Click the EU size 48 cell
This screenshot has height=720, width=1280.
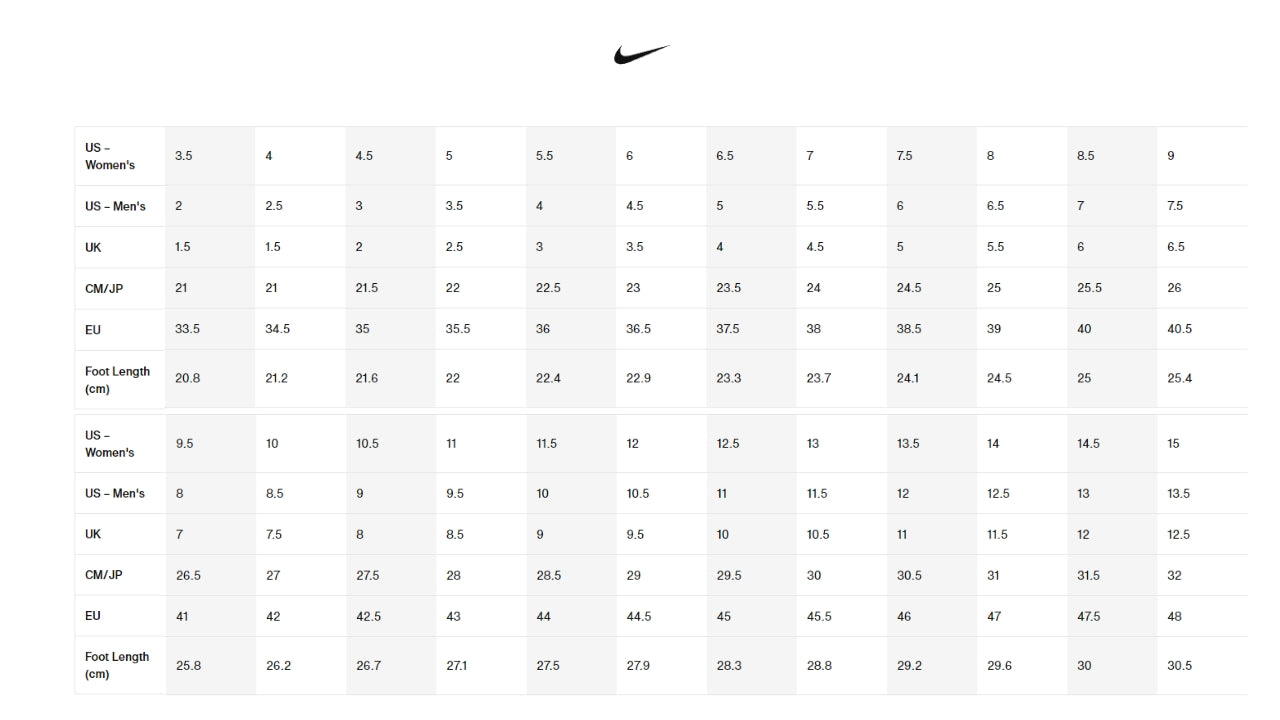coord(1175,617)
